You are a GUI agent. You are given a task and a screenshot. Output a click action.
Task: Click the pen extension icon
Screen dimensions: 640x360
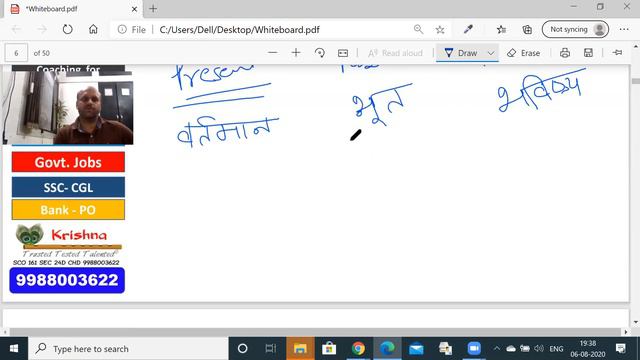coord(468,29)
